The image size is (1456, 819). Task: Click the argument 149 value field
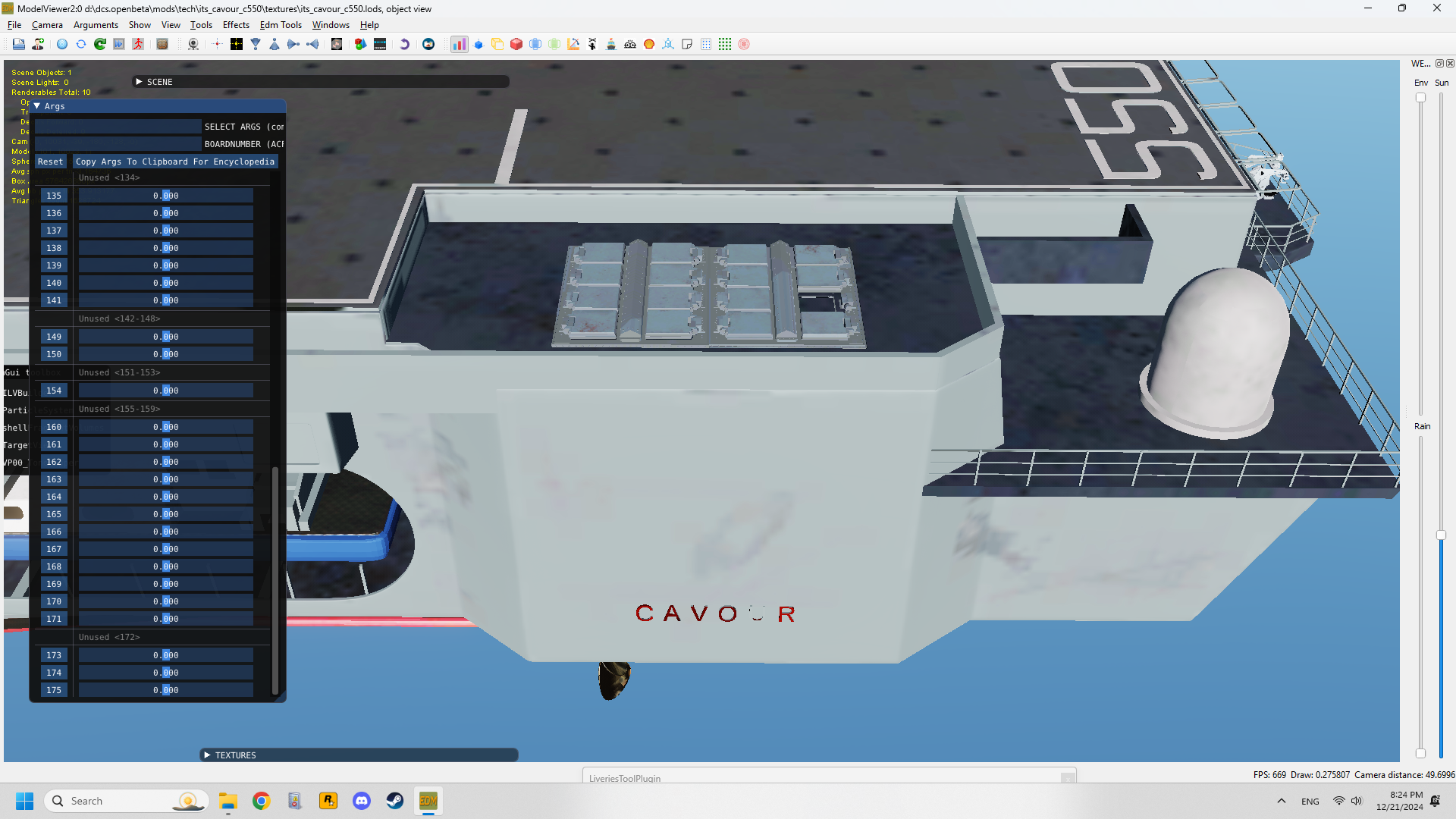click(x=166, y=337)
